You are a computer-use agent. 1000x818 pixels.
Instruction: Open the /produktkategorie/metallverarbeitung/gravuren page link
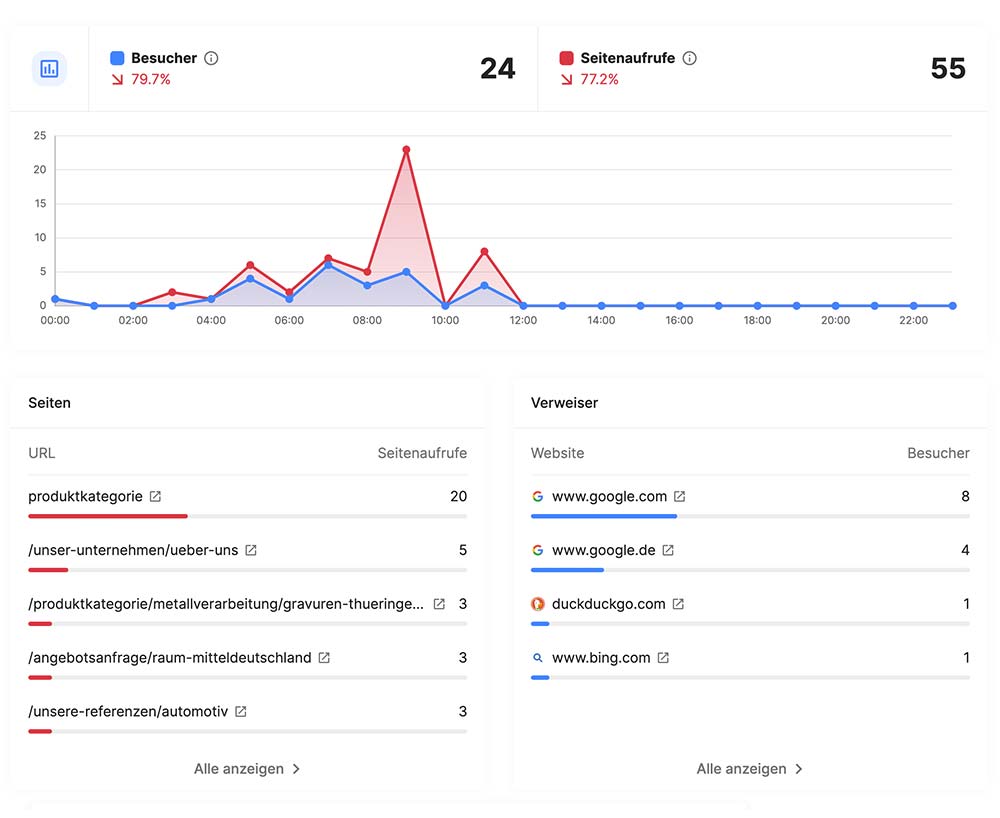(225, 604)
